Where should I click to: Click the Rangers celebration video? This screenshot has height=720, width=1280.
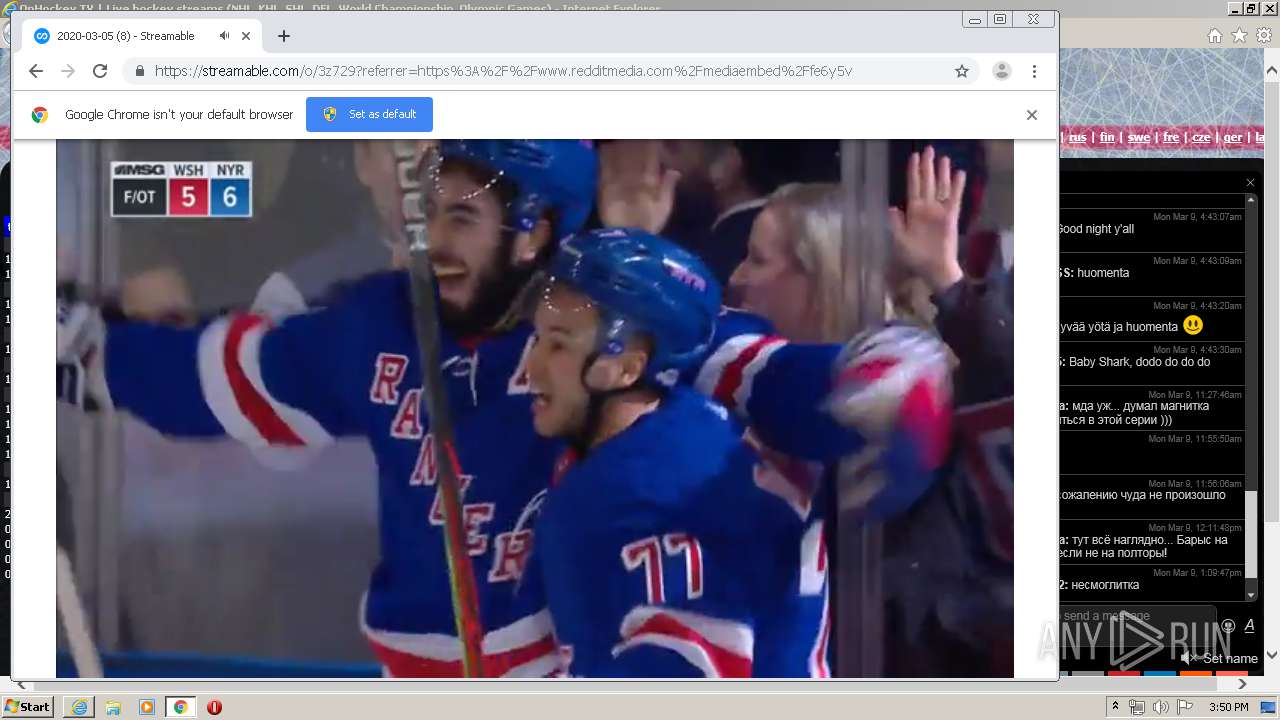(535, 408)
